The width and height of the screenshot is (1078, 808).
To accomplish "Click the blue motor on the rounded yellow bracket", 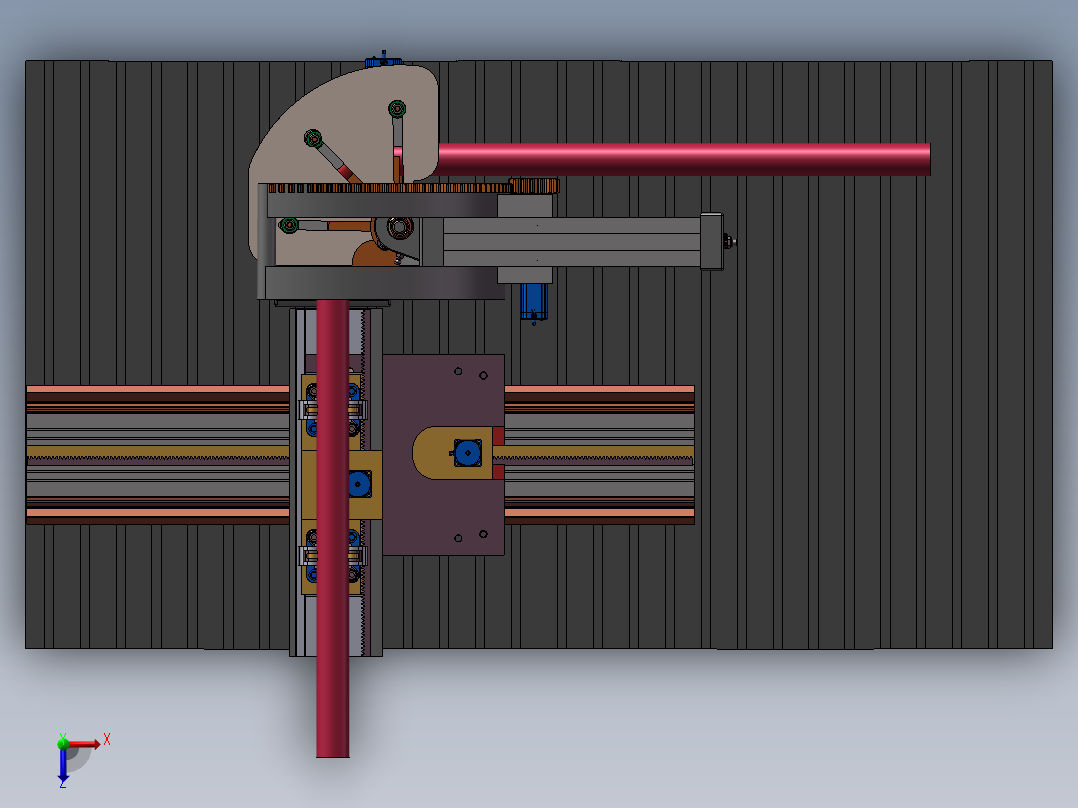I will [x=468, y=453].
